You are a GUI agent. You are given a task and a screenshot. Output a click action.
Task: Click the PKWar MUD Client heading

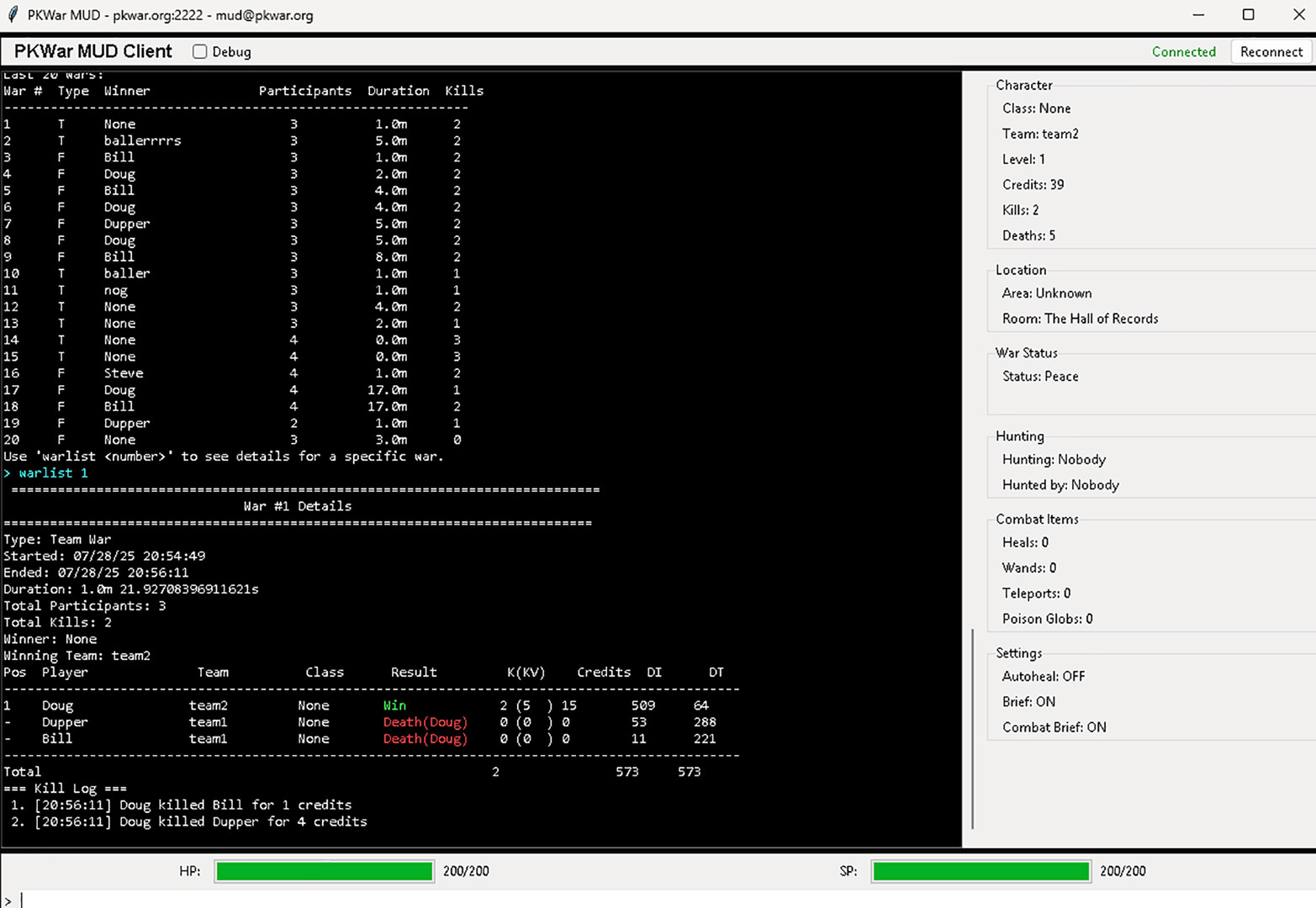click(93, 52)
